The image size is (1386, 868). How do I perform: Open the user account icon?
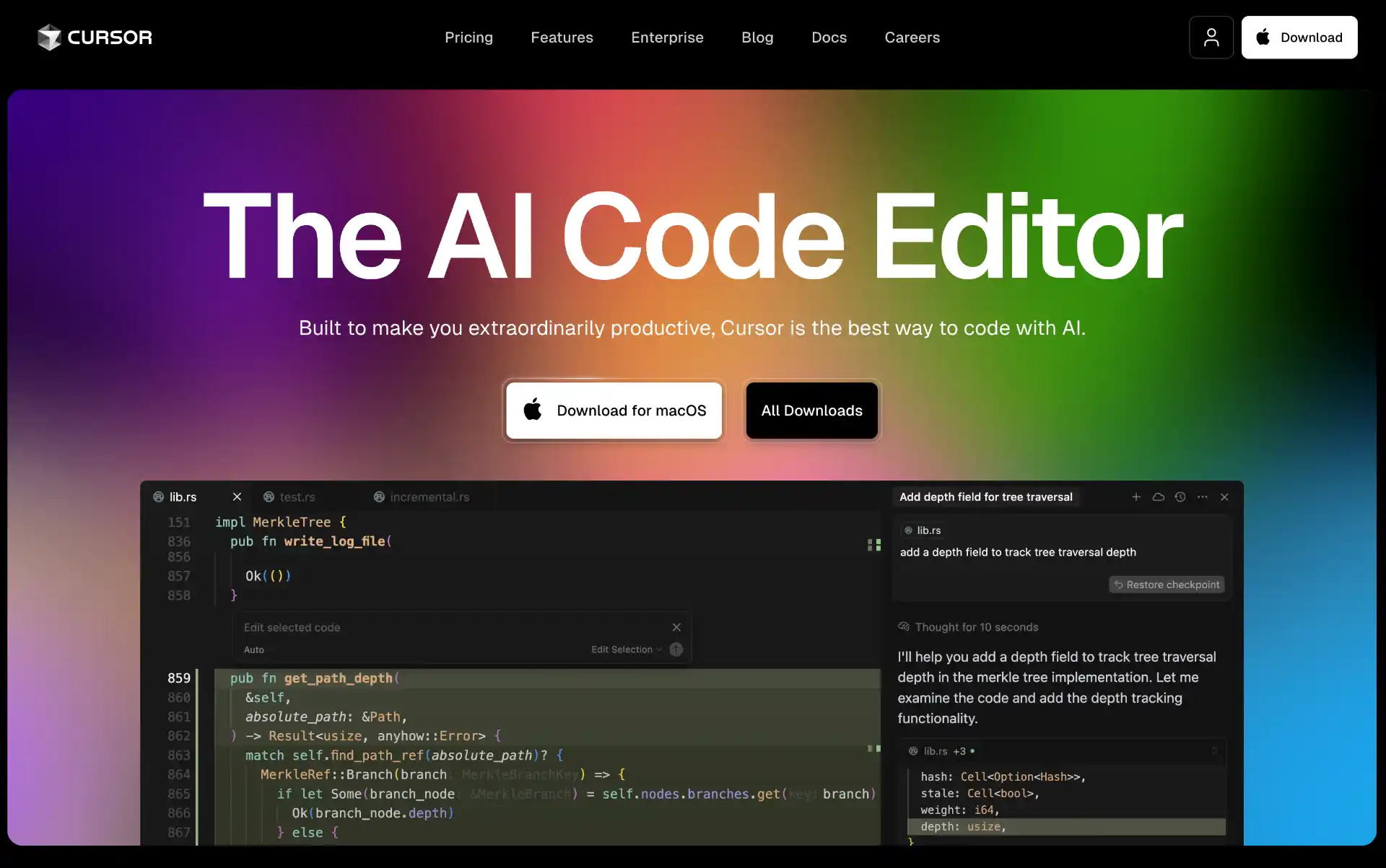click(1211, 38)
